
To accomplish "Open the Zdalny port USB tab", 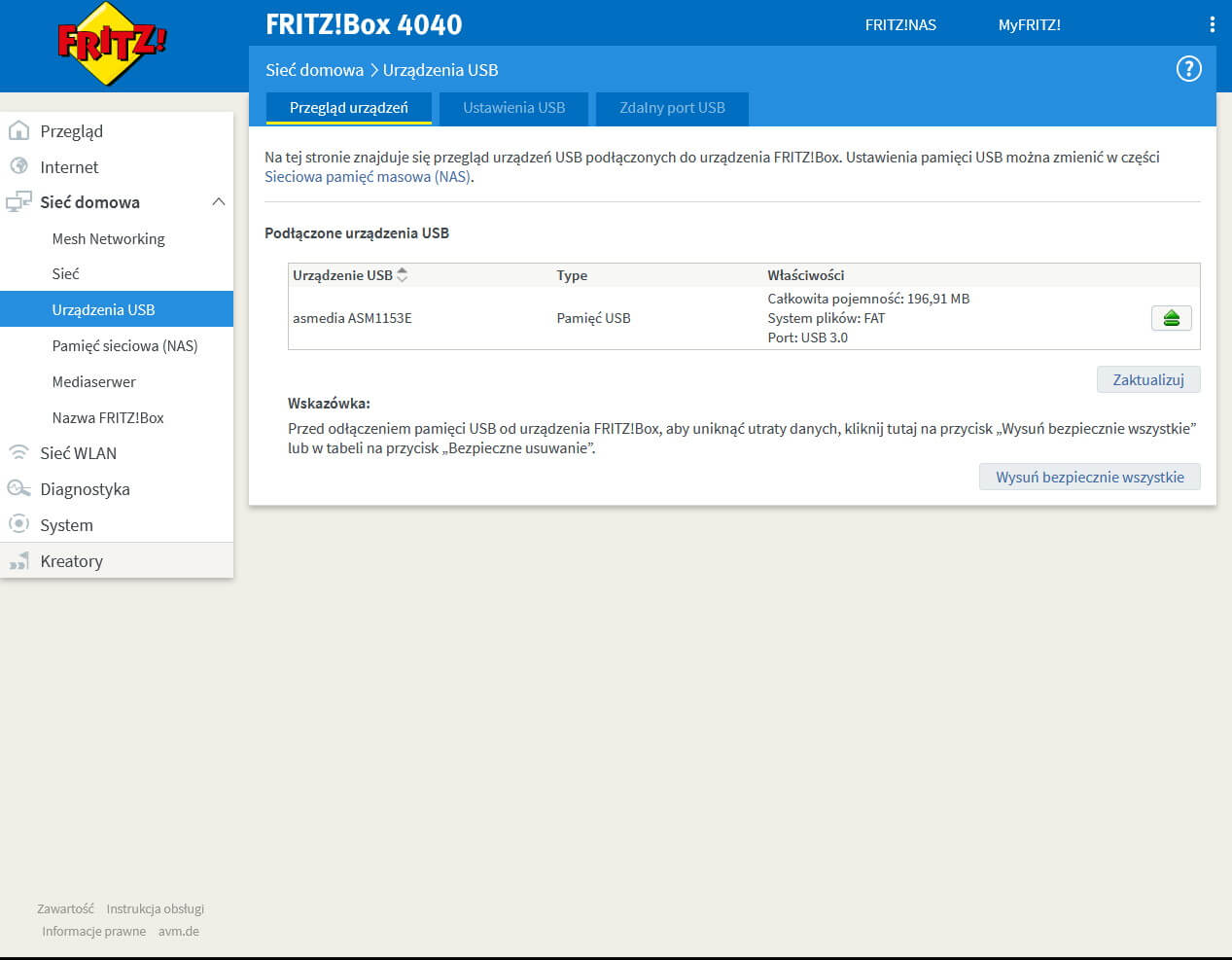I will pyautogui.click(x=672, y=108).
